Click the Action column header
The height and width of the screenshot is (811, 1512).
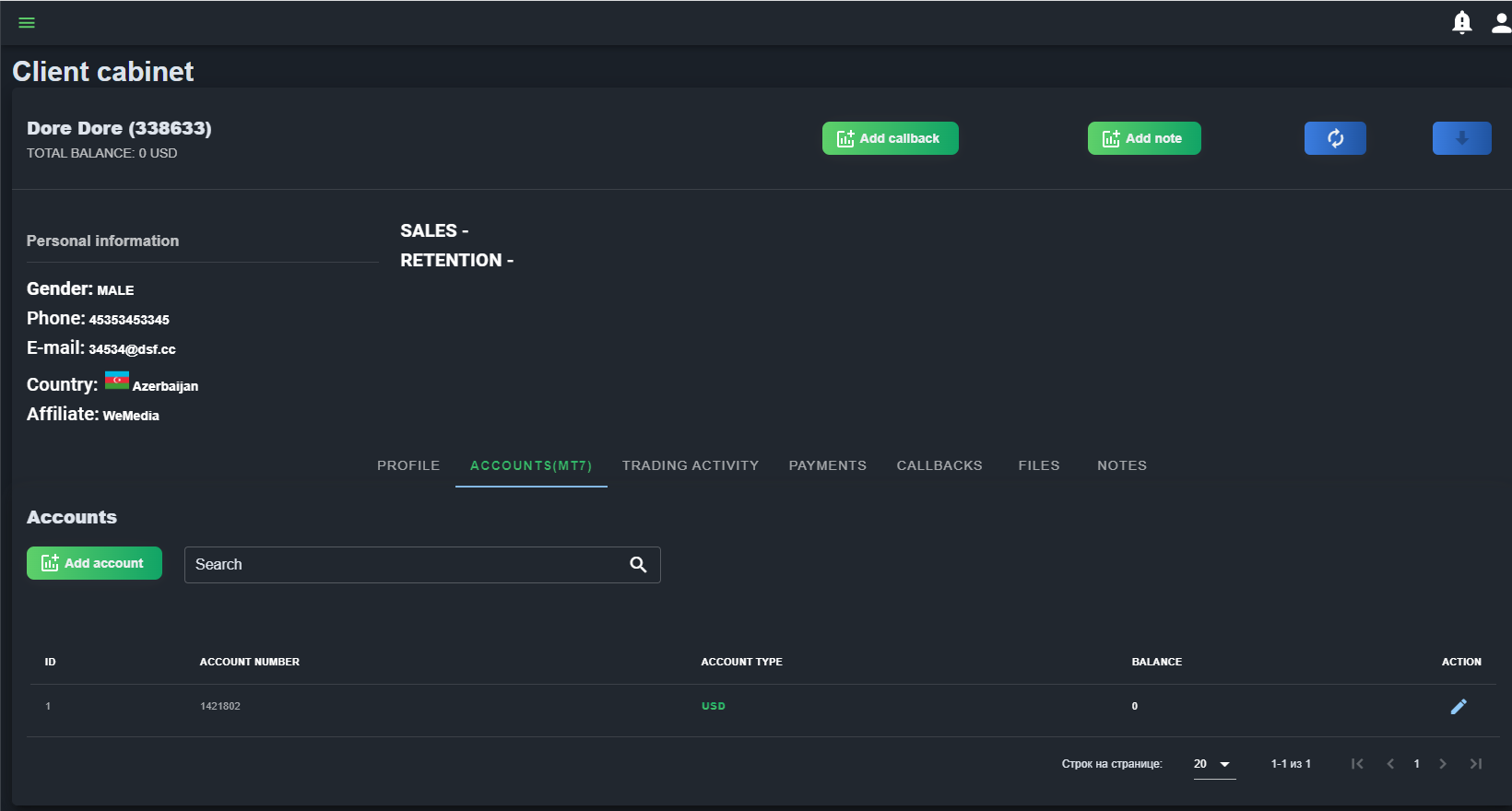tap(1461, 662)
